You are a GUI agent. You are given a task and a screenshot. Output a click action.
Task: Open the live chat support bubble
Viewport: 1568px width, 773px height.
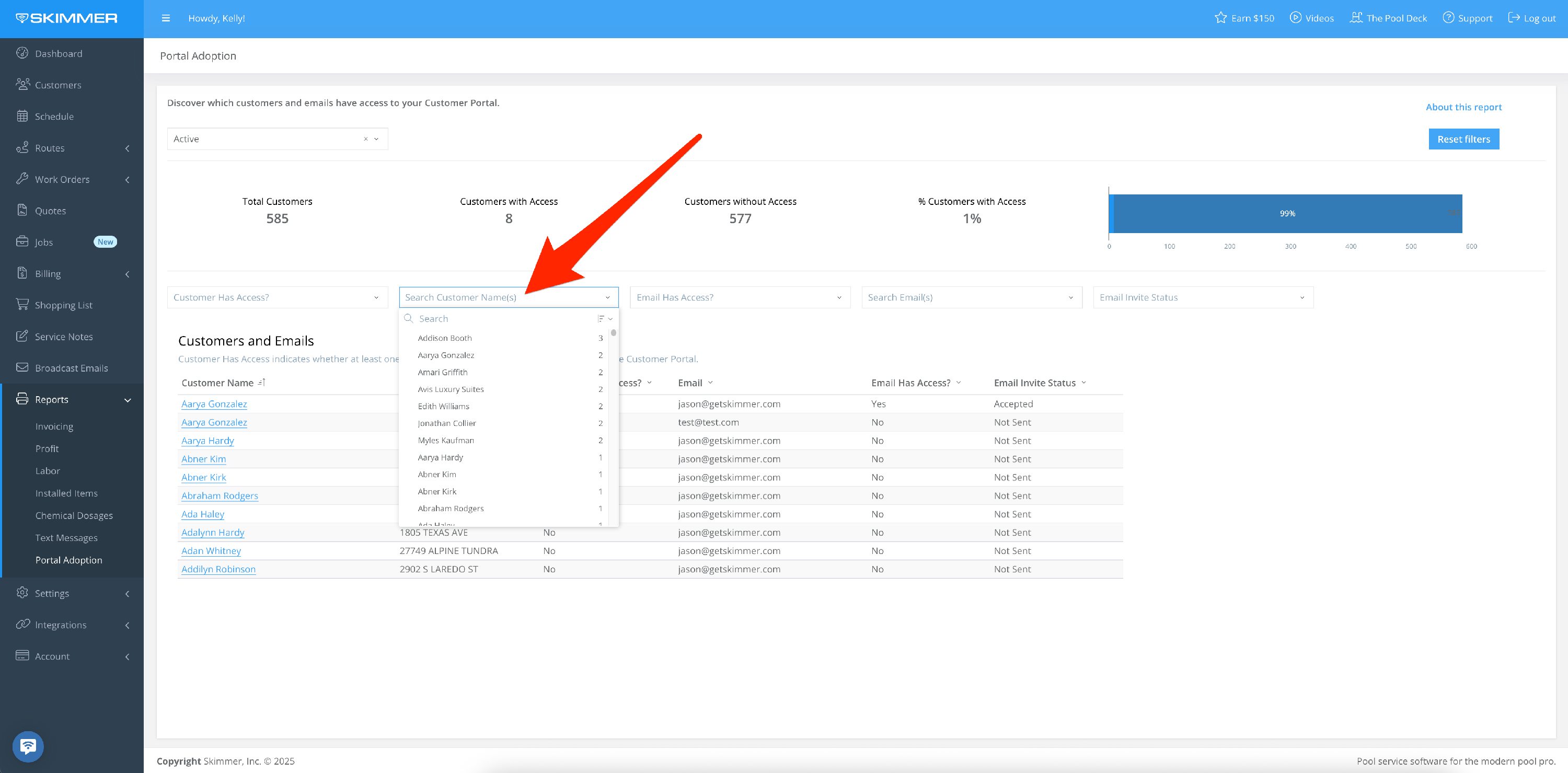pyautogui.click(x=28, y=746)
